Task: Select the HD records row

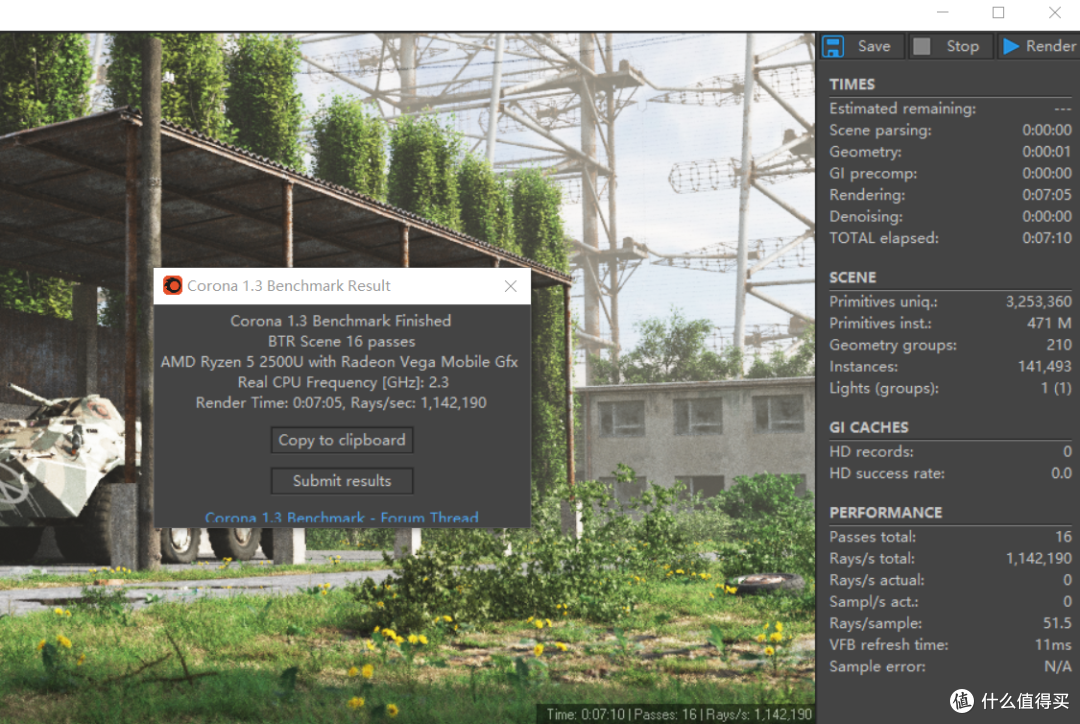Action: tap(951, 452)
